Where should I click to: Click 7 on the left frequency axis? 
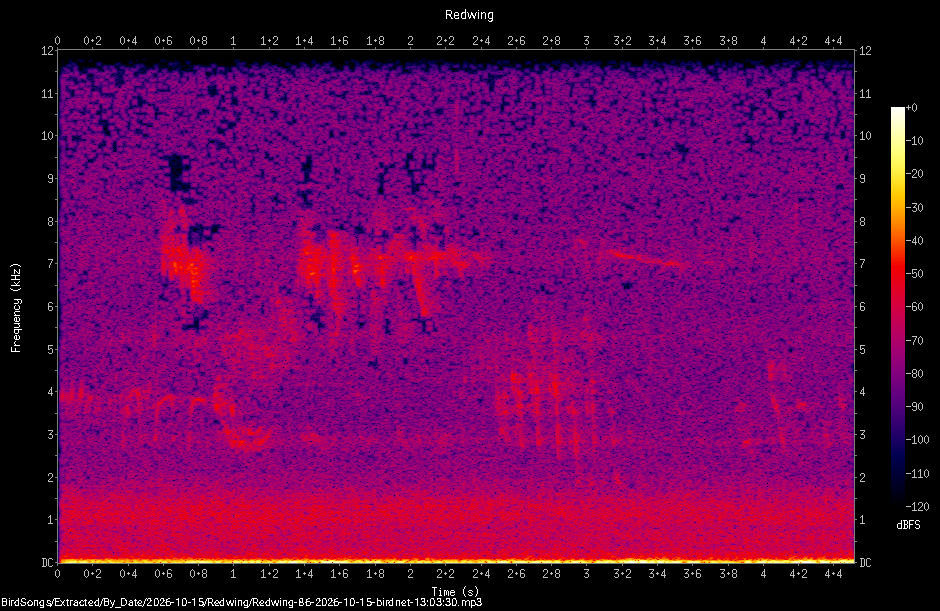click(50, 264)
